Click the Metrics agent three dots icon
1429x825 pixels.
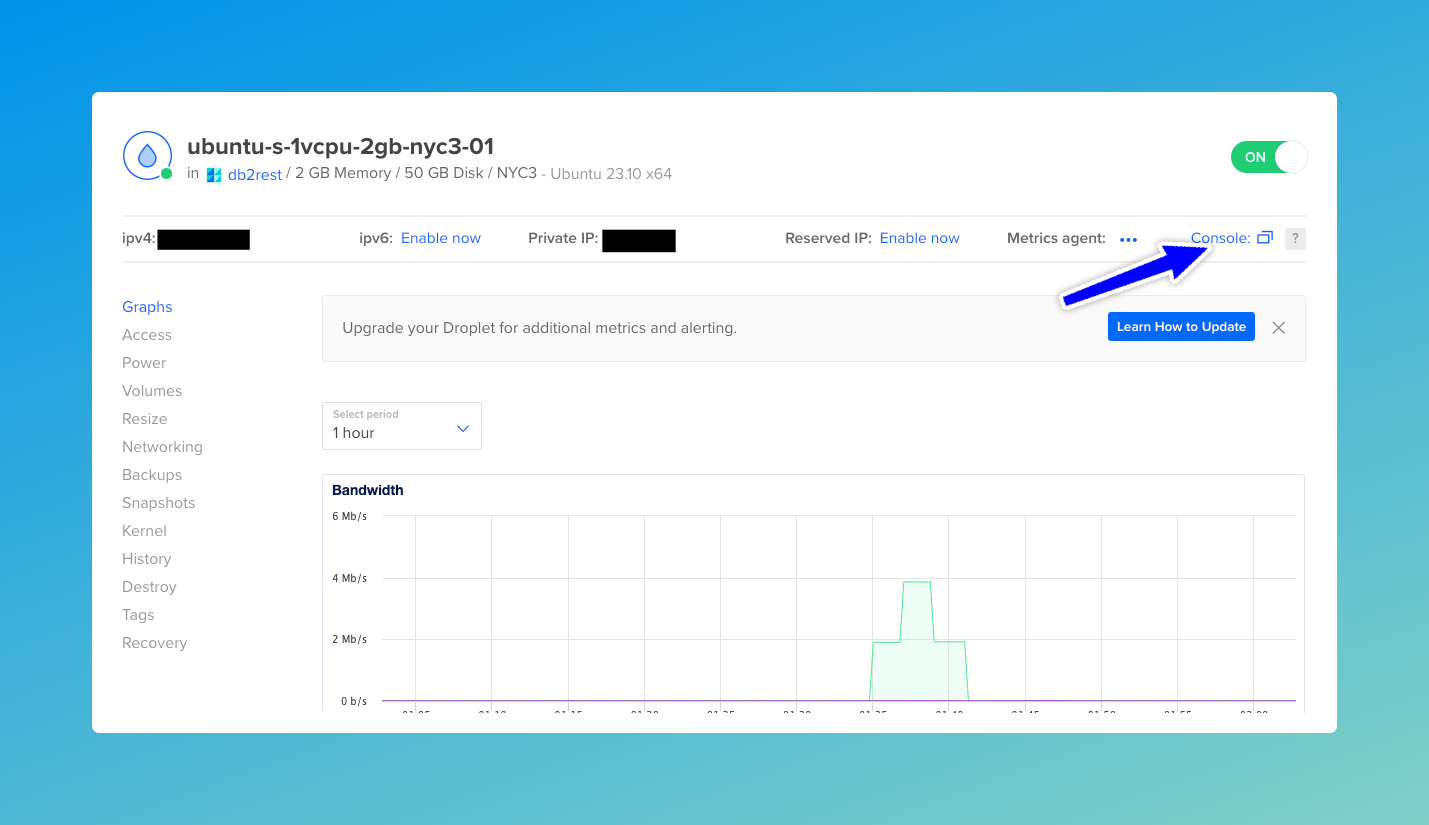1129,240
